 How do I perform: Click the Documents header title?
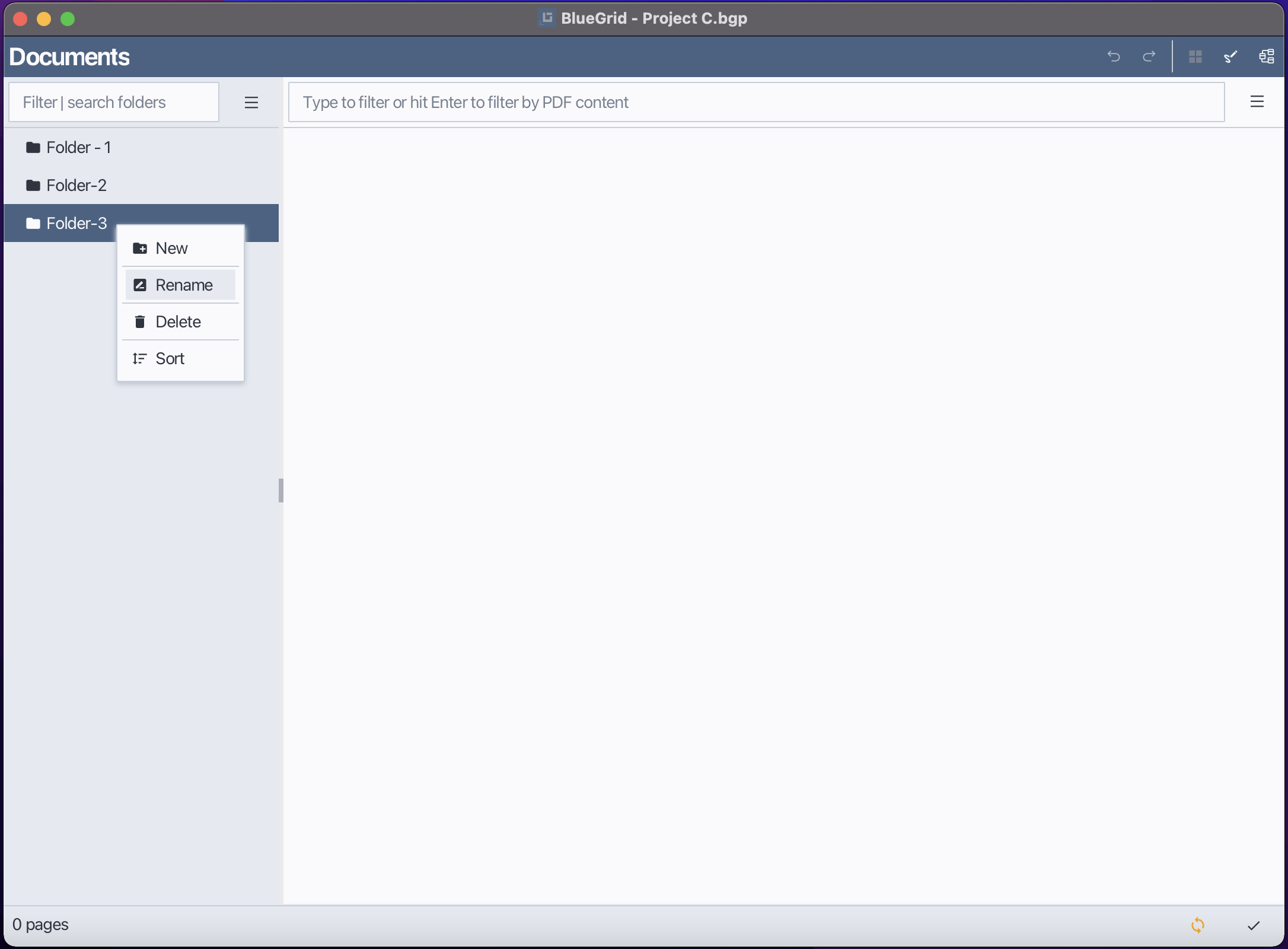(69, 57)
